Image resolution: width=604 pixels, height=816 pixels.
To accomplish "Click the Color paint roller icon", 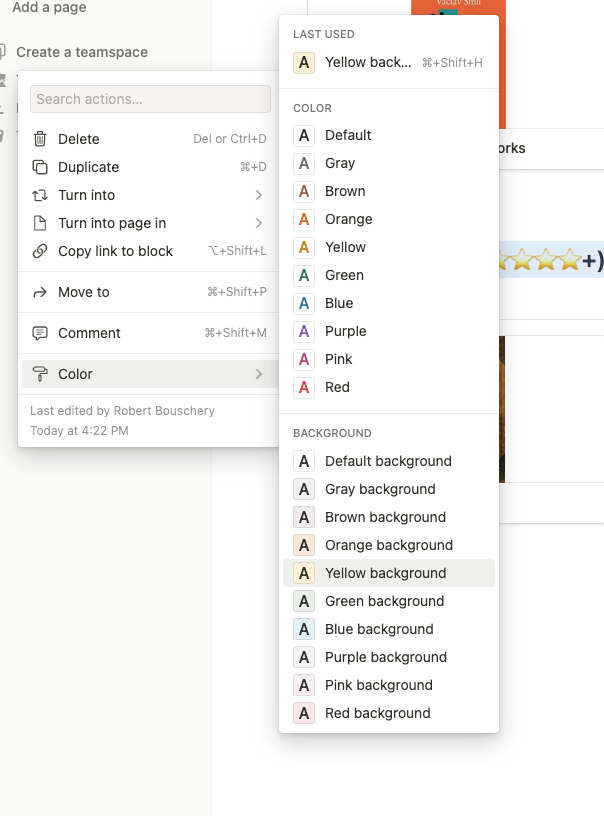I will coord(40,374).
